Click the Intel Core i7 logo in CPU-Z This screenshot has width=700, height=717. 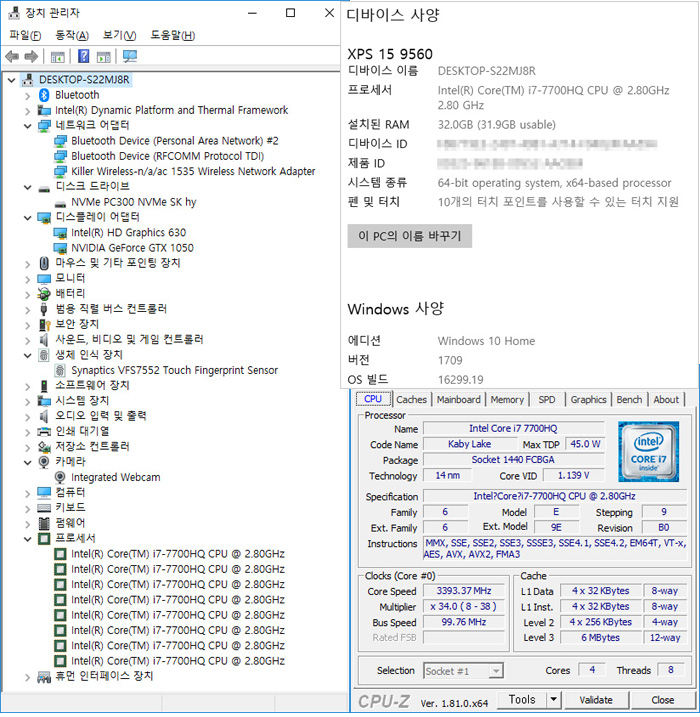click(x=648, y=452)
